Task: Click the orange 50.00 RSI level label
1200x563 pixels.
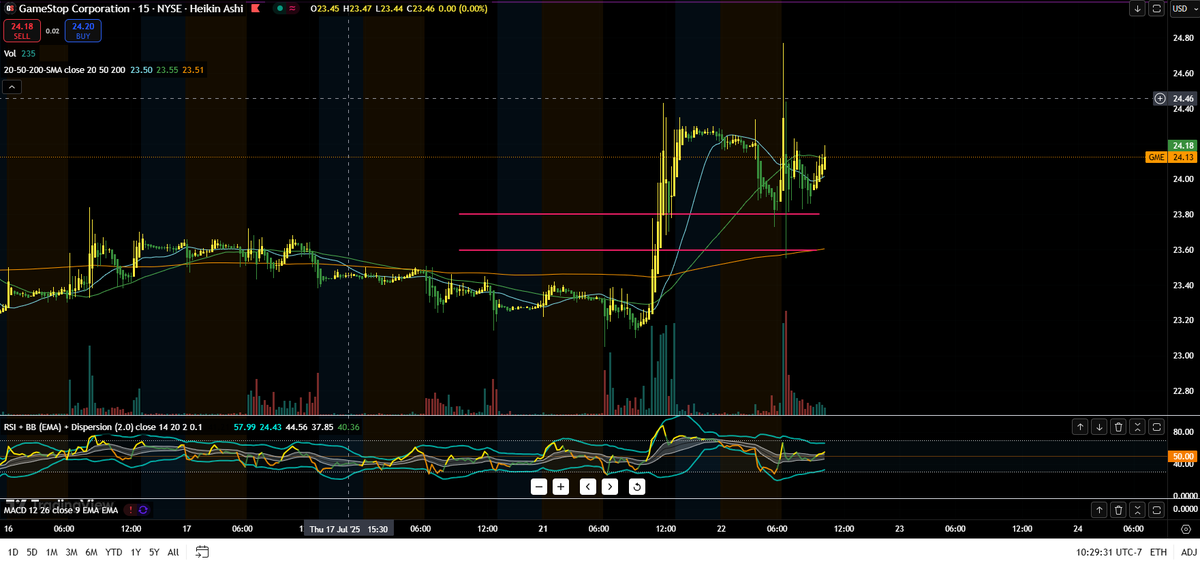Action: click(x=1183, y=456)
